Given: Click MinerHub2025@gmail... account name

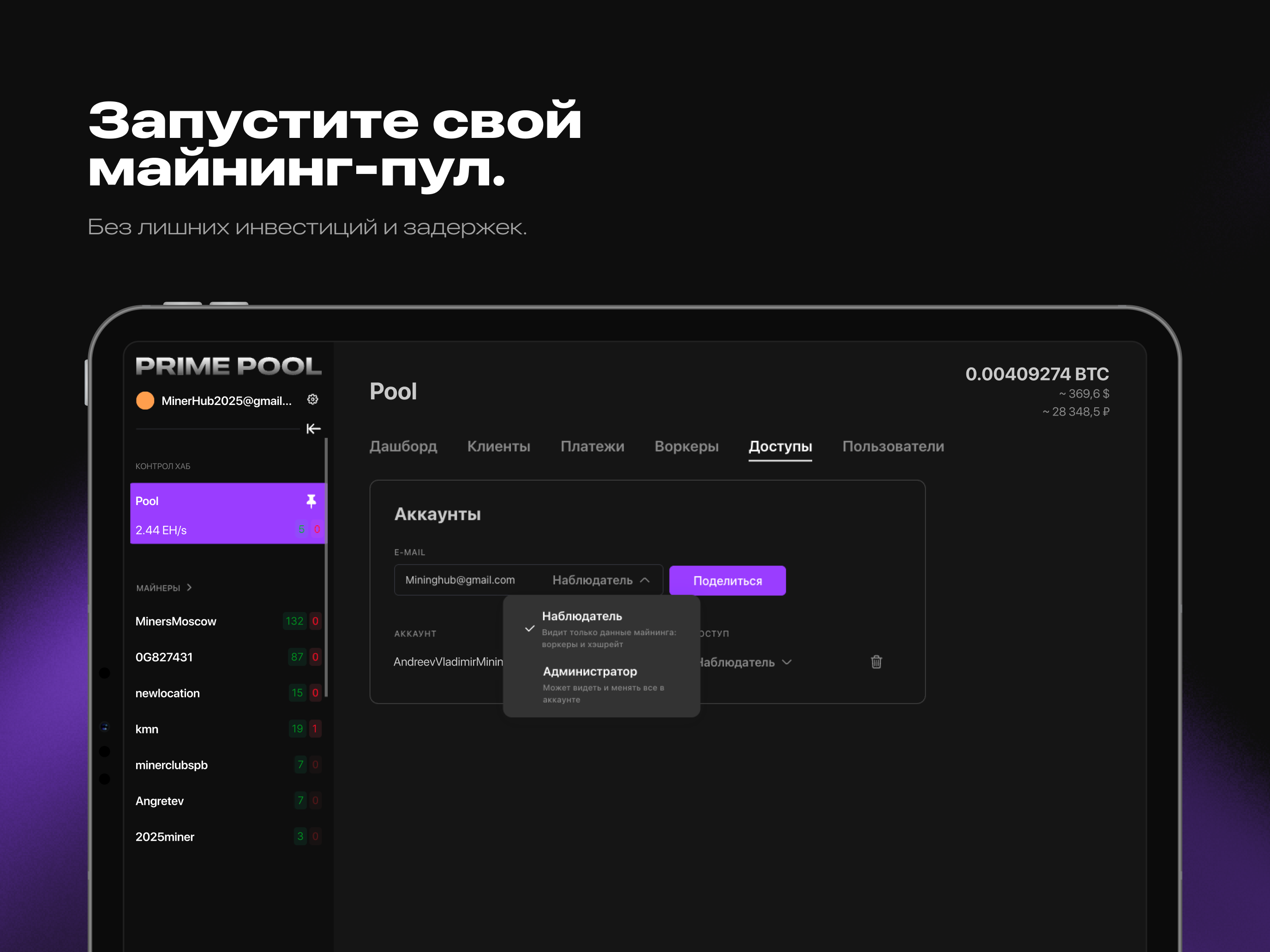Looking at the screenshot, I should click(227, 400).
